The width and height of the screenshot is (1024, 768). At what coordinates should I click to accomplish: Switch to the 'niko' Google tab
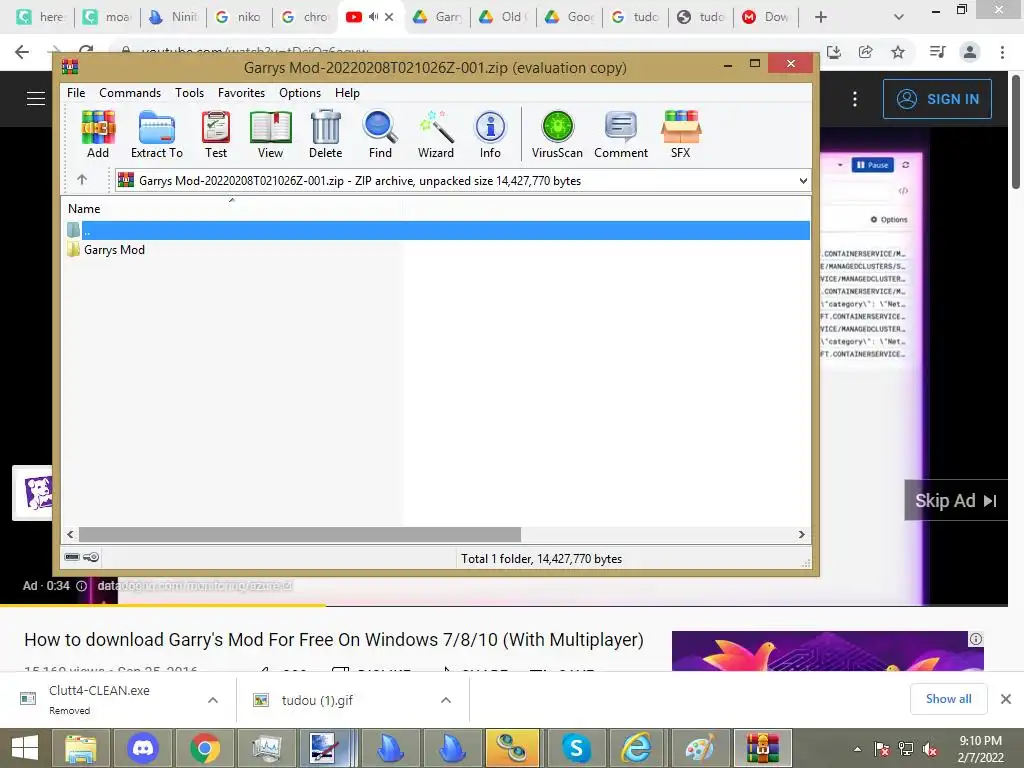click(238, 17)
